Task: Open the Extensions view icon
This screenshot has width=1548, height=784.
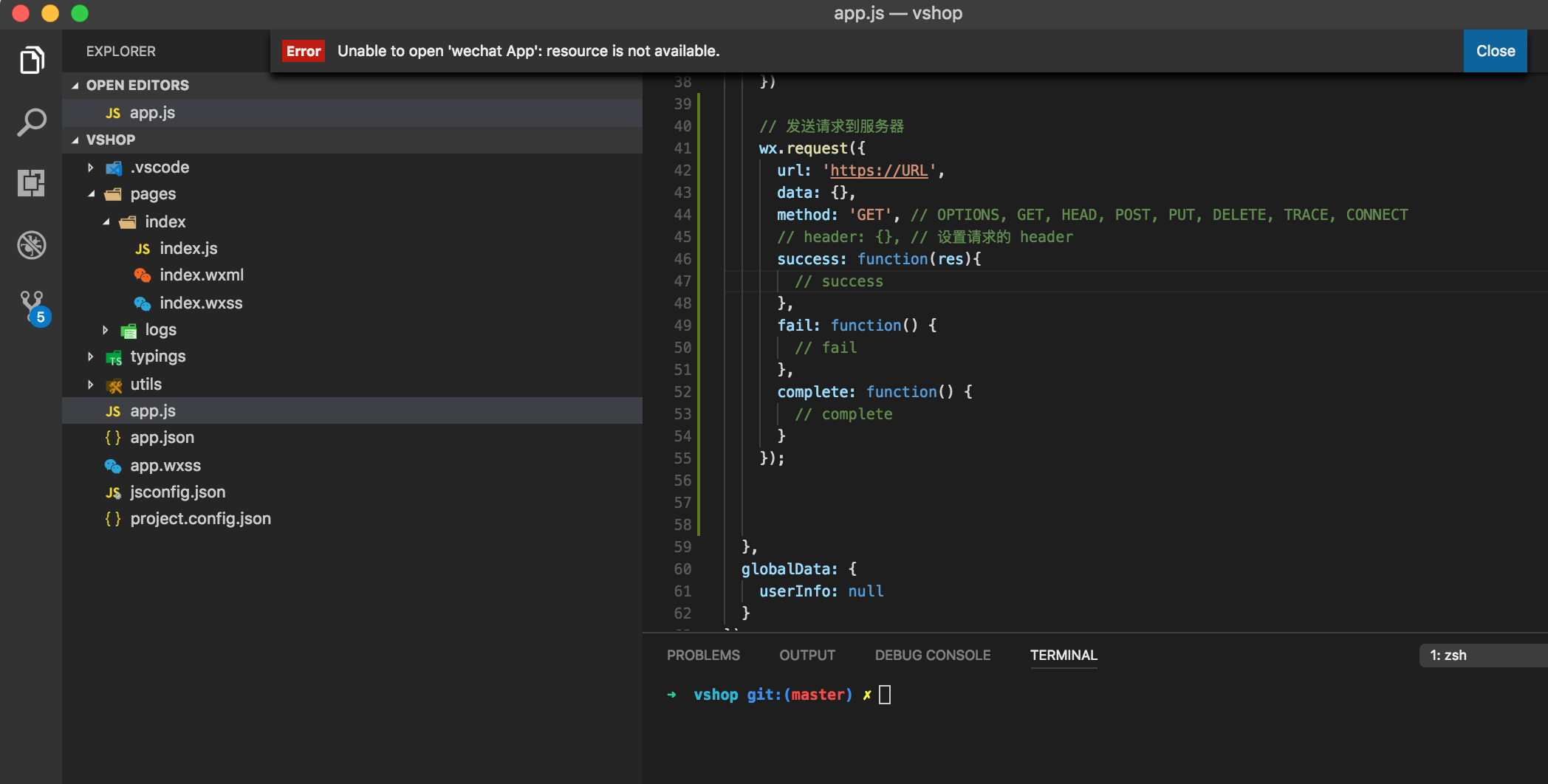Action: point(32,182)
